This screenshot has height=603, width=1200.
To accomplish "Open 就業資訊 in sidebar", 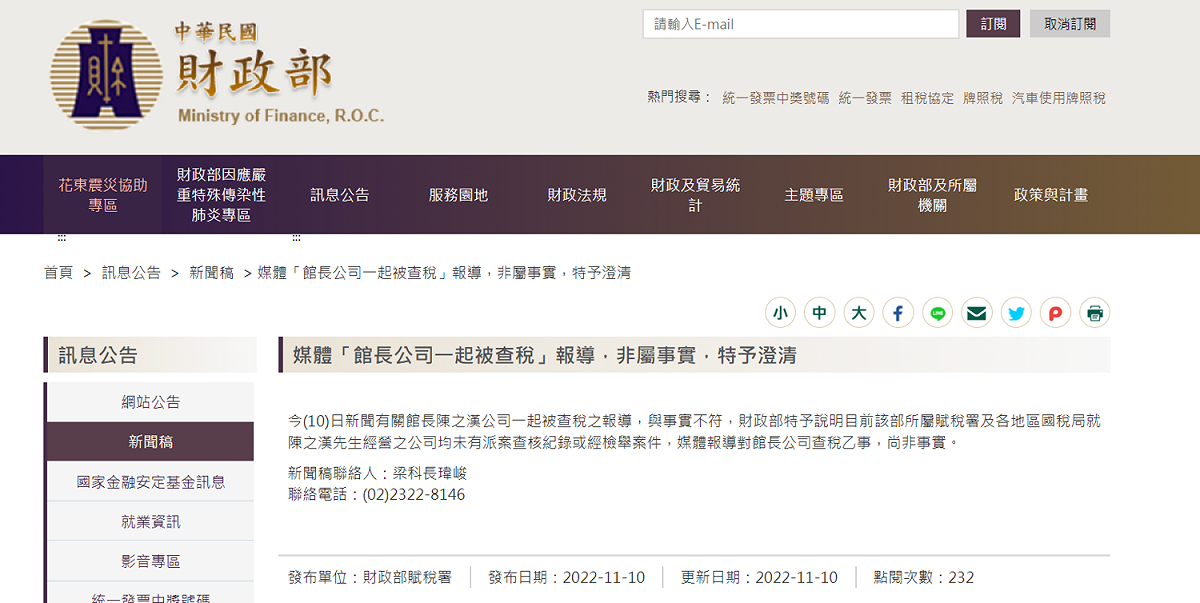I will [151, 522].
